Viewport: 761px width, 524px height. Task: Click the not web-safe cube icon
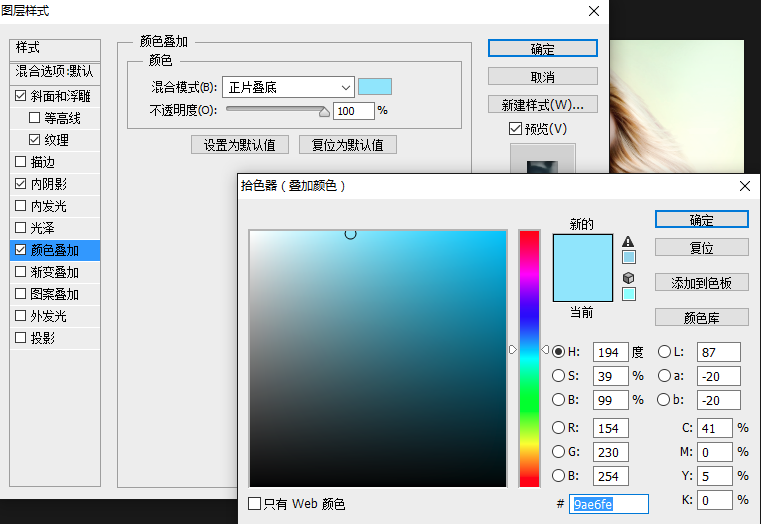point(629,278)
